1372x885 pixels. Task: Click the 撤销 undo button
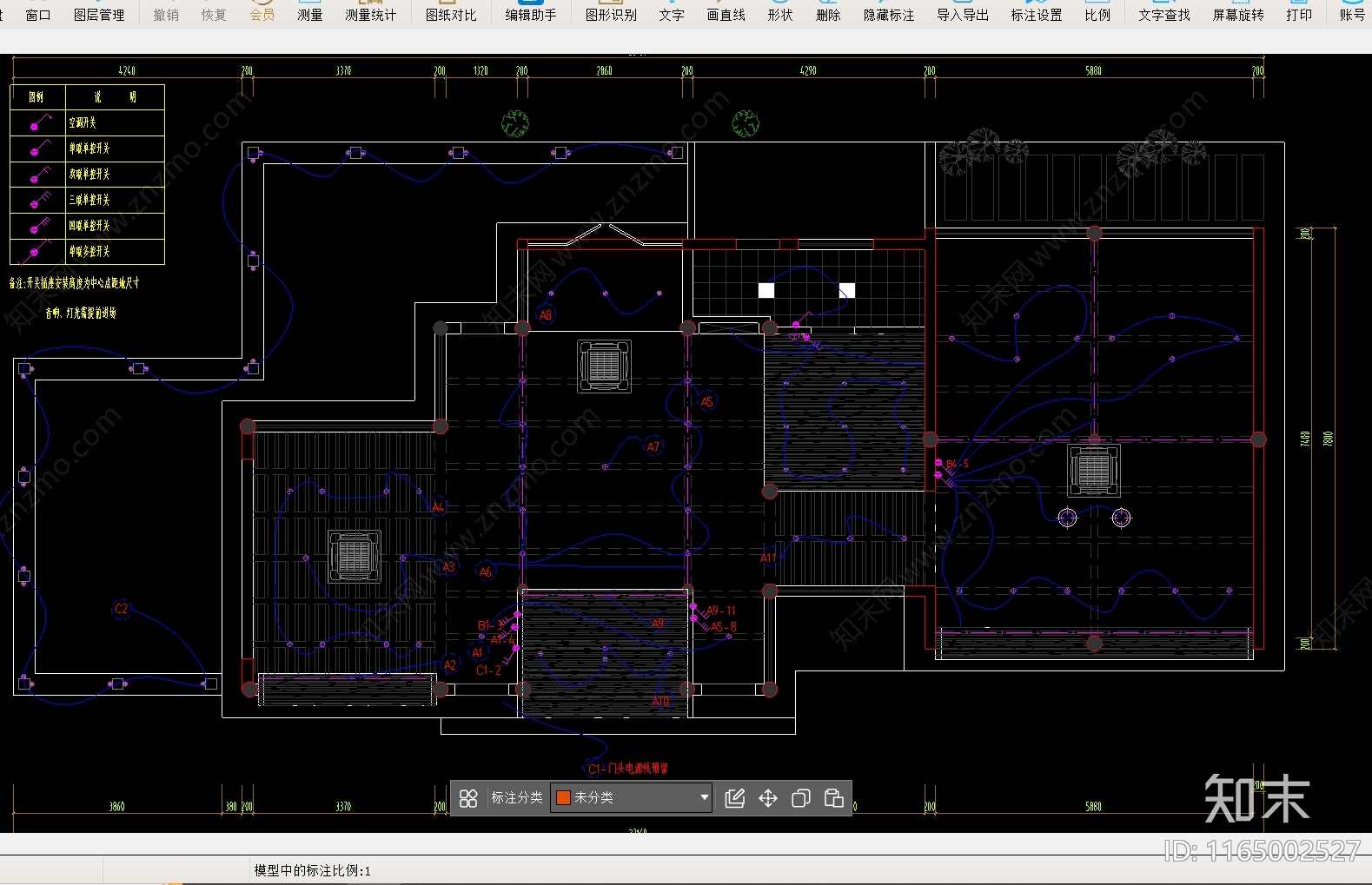pyautogui.click(x=166, y=15)
